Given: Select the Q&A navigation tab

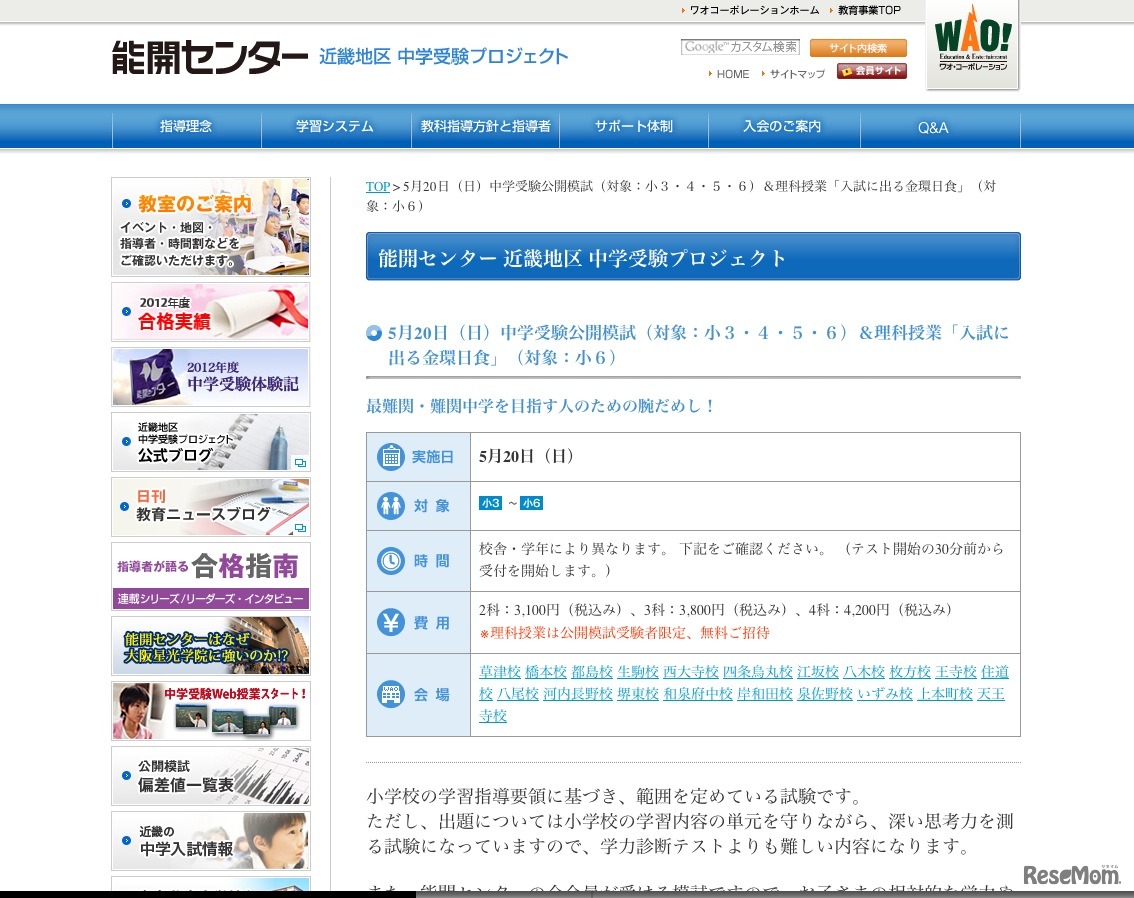Looking at the screenshot, I should pos(933,128).
